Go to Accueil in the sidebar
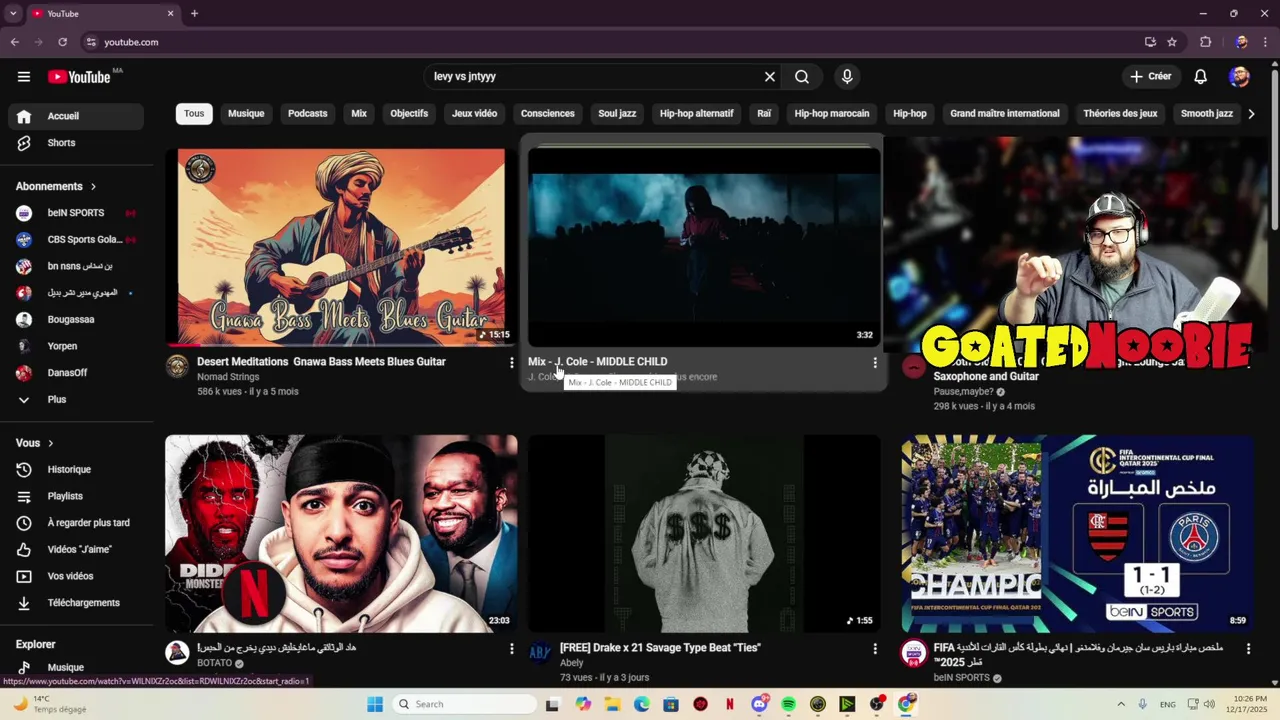This screenshot has height=720, width=1280. click(76, 116)
